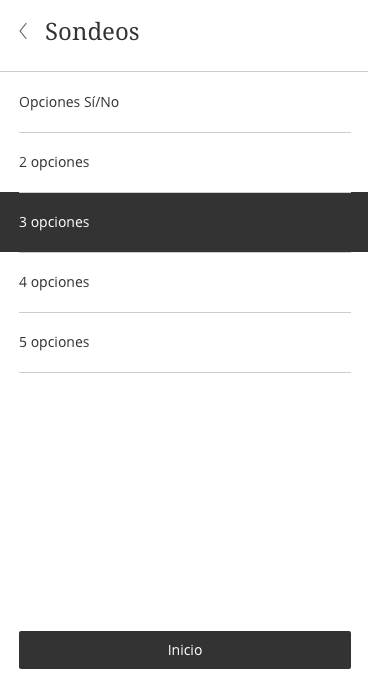Return to previous panel via back chevron
The height and width of the screenshot is (676, 368).
pyautogui.click(x=23, y=31)
